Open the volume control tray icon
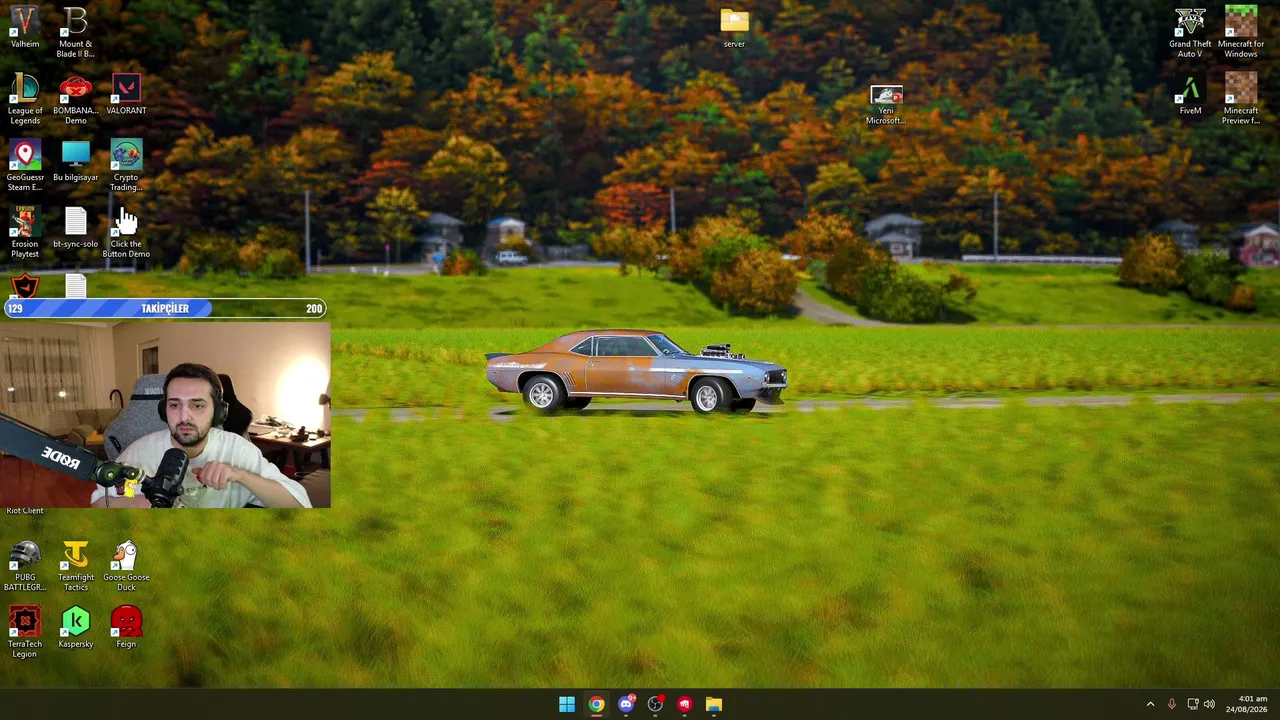This screenshot has width=1280, height=720. point(1209,704)
